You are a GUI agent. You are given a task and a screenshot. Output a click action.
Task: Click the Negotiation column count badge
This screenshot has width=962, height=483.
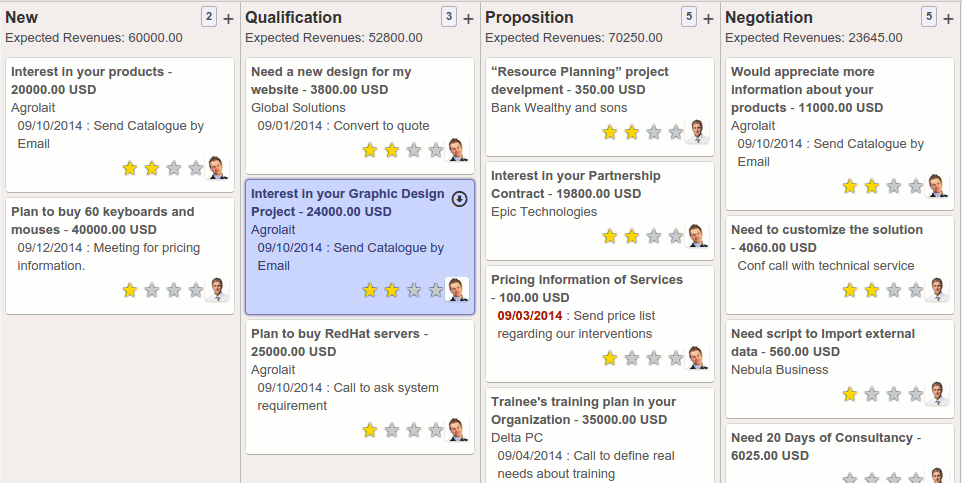pos(928,17)
